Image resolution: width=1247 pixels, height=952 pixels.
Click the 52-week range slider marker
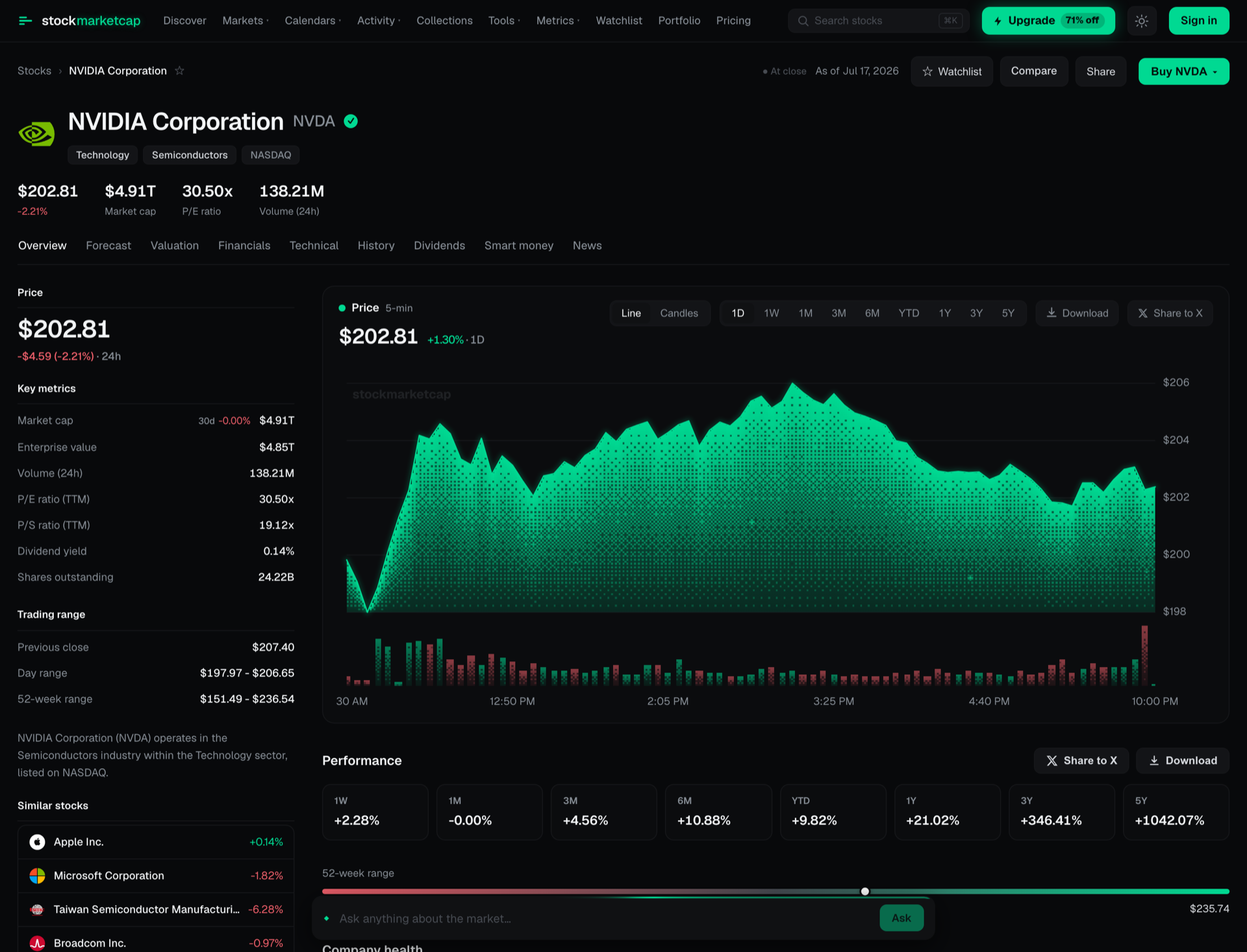pyautogui.click(x=864, y=892)
